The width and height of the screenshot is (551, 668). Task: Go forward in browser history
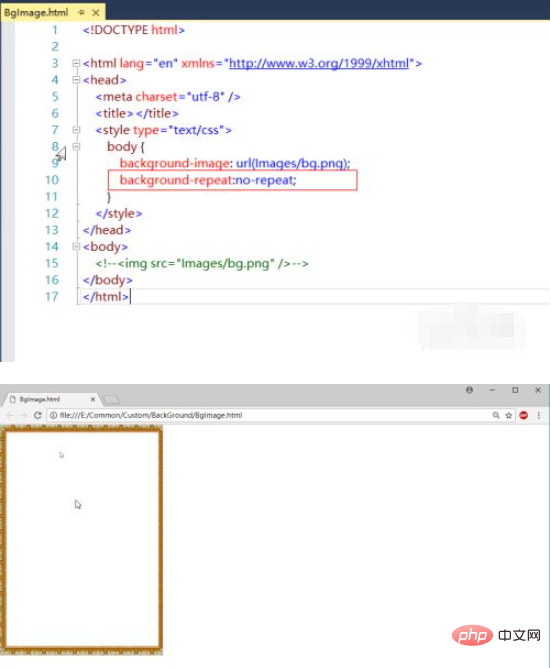coord(23,415)
